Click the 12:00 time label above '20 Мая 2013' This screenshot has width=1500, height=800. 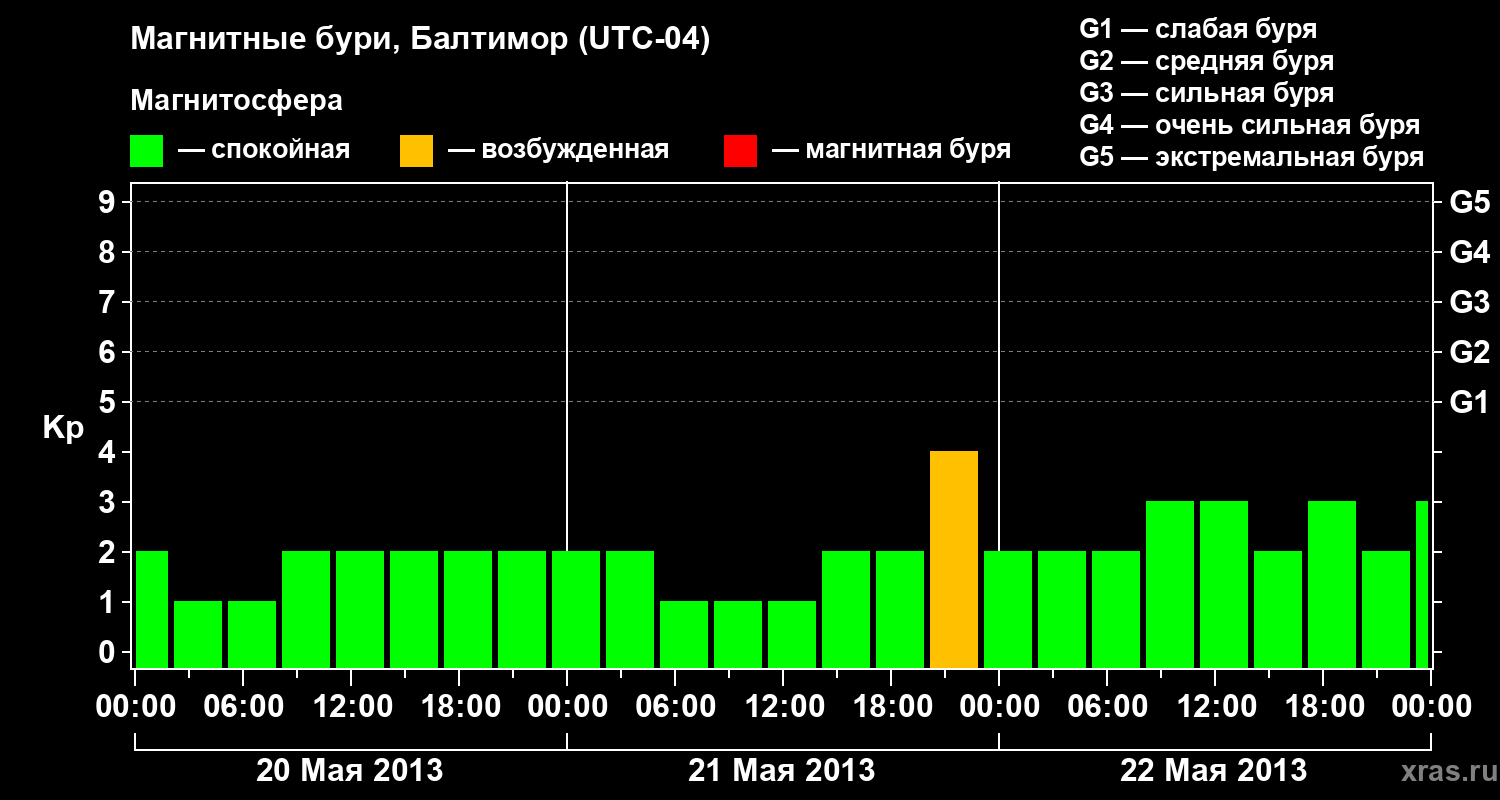[352, 707]
